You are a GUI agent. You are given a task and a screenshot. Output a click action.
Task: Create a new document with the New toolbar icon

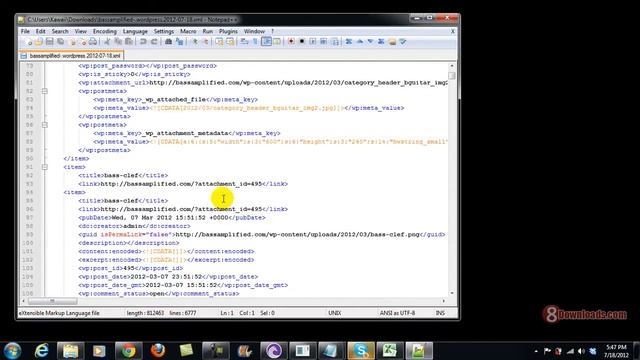point(28,42)
